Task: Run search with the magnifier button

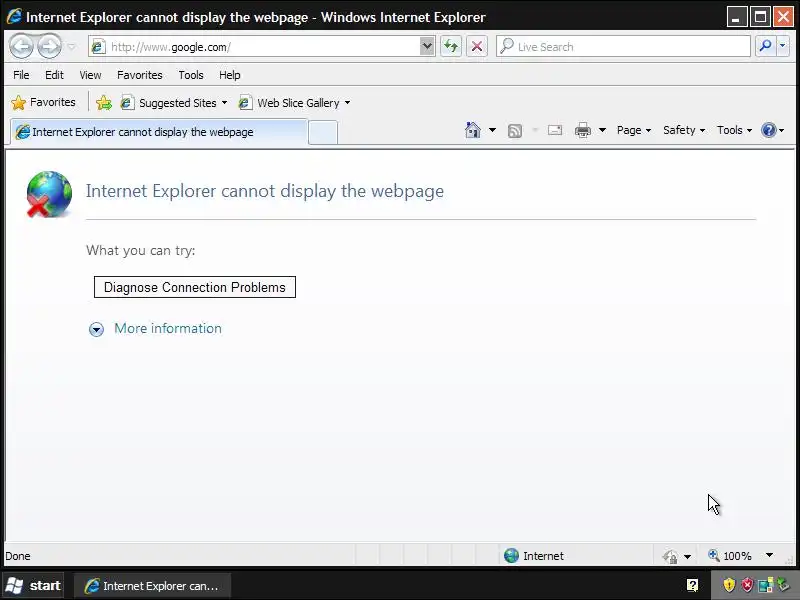Action: pyautogui.click(x=765, y=46)
